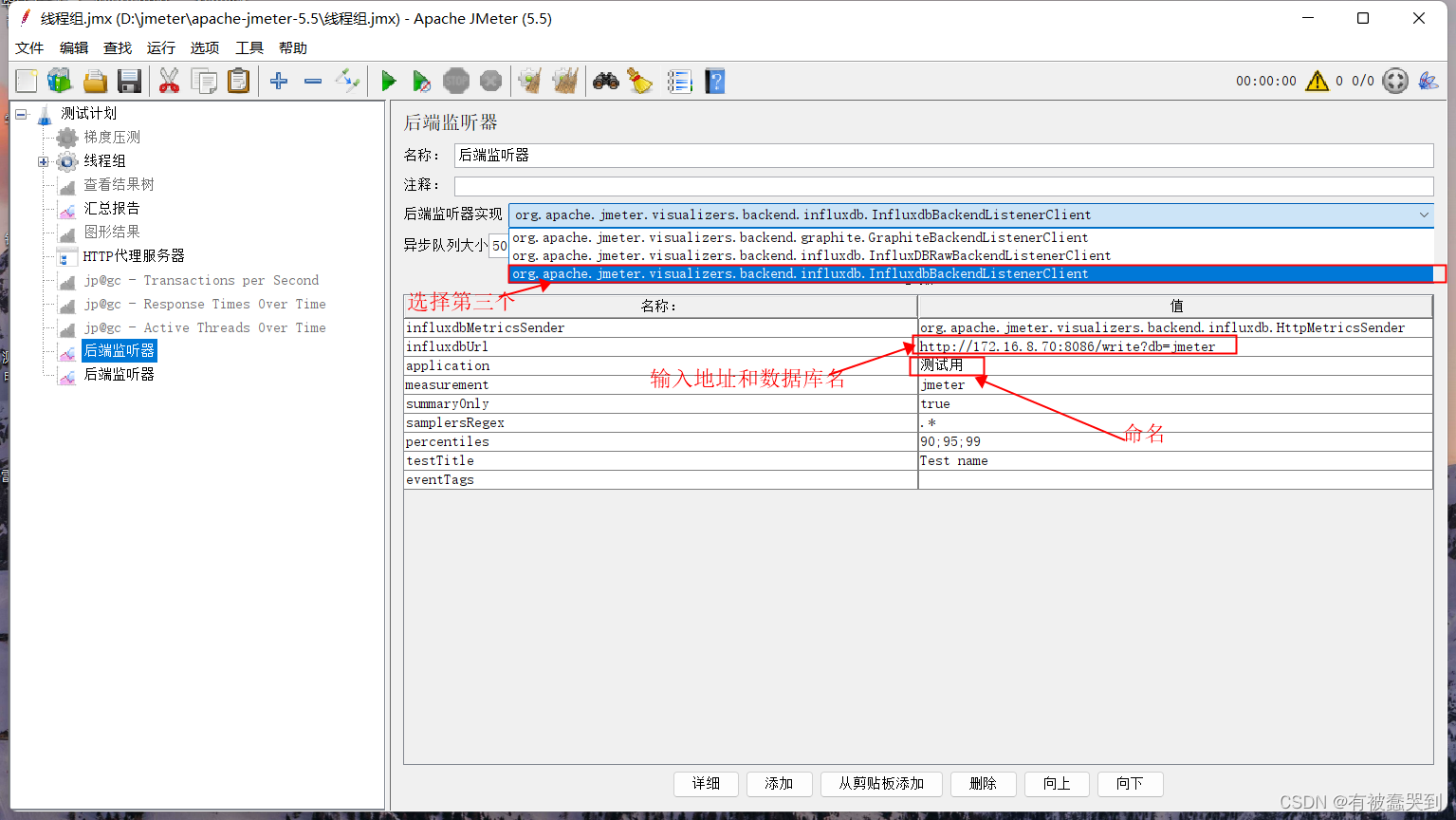Click the remote engine status icon

[x=1395, y=82]
